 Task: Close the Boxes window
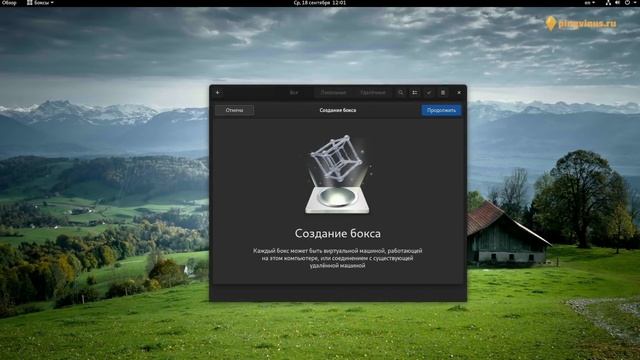[459, 93]
